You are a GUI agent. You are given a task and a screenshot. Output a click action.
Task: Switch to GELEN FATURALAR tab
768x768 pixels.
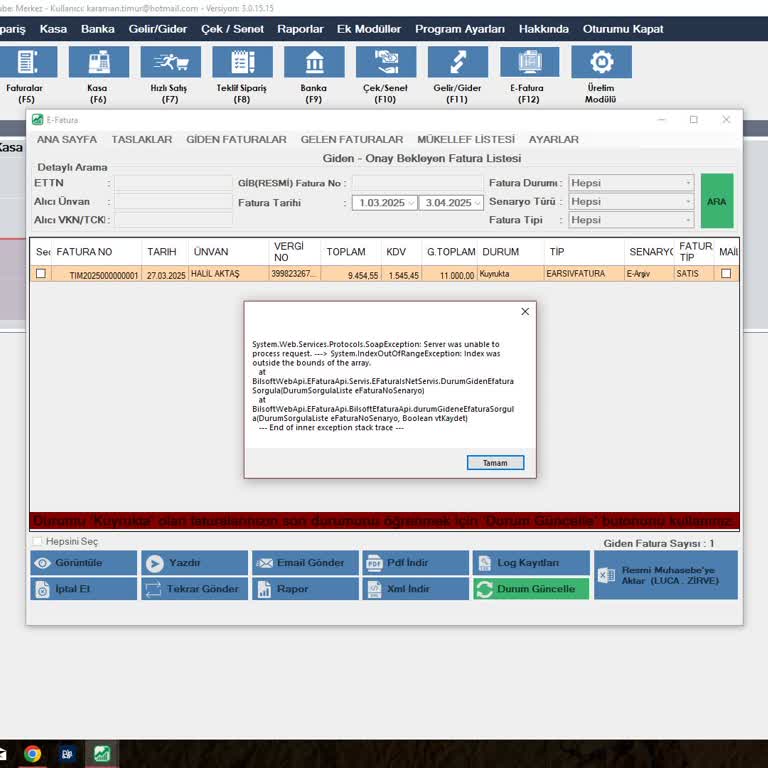(x=352, y=140)
